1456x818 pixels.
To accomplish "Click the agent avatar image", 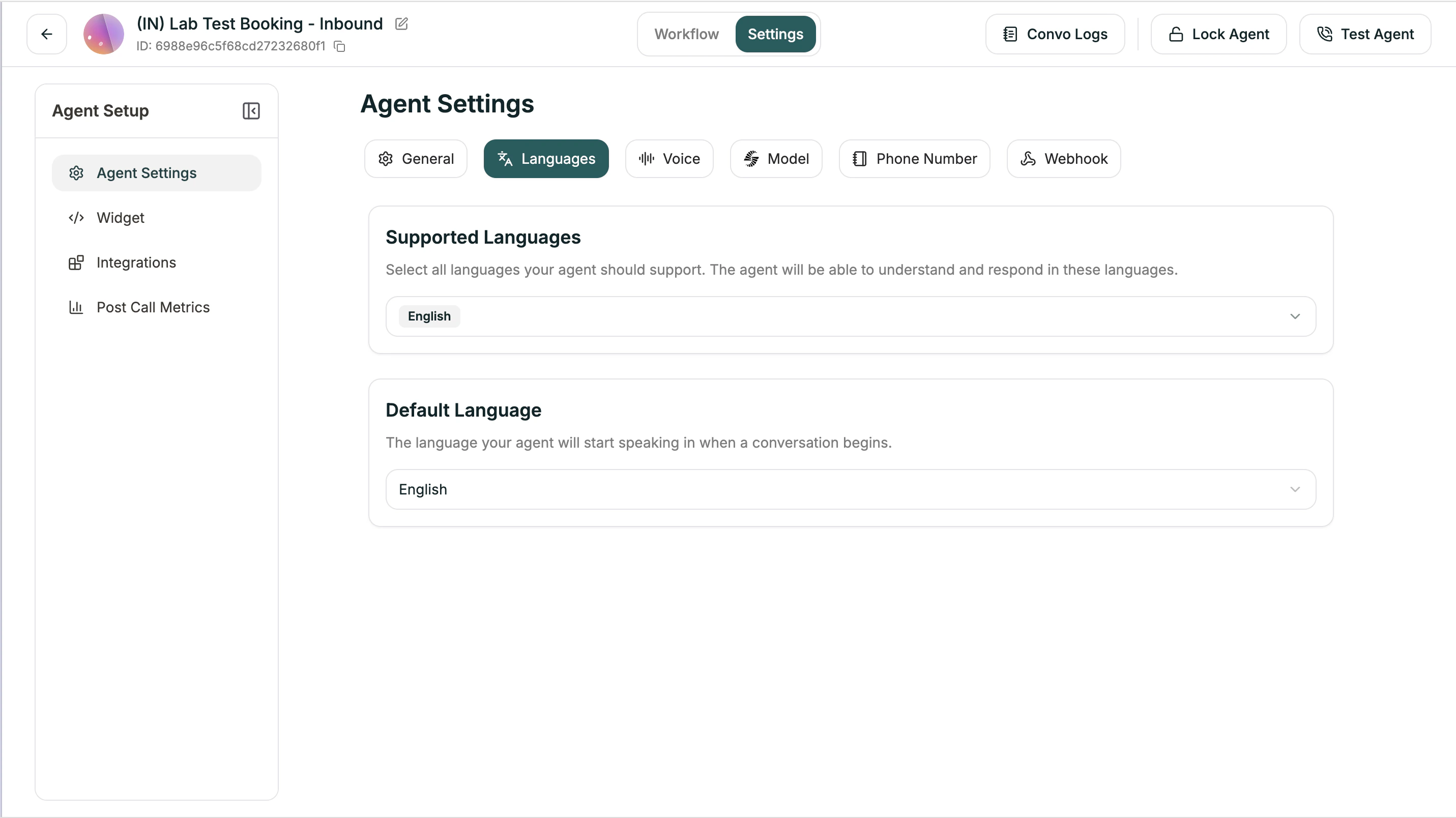I will pyautogui.click(x=103, y=34).
